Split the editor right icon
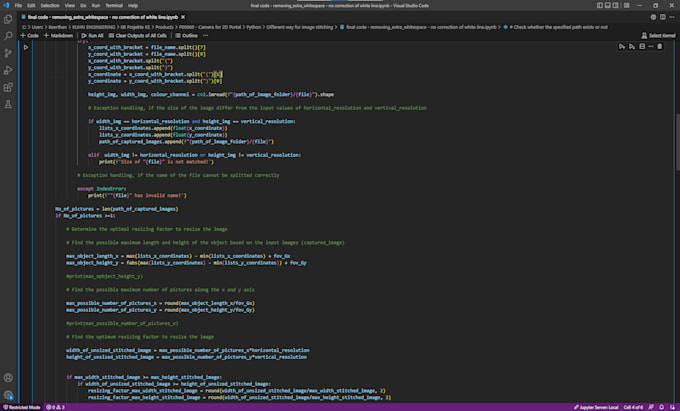 [663, 17]
